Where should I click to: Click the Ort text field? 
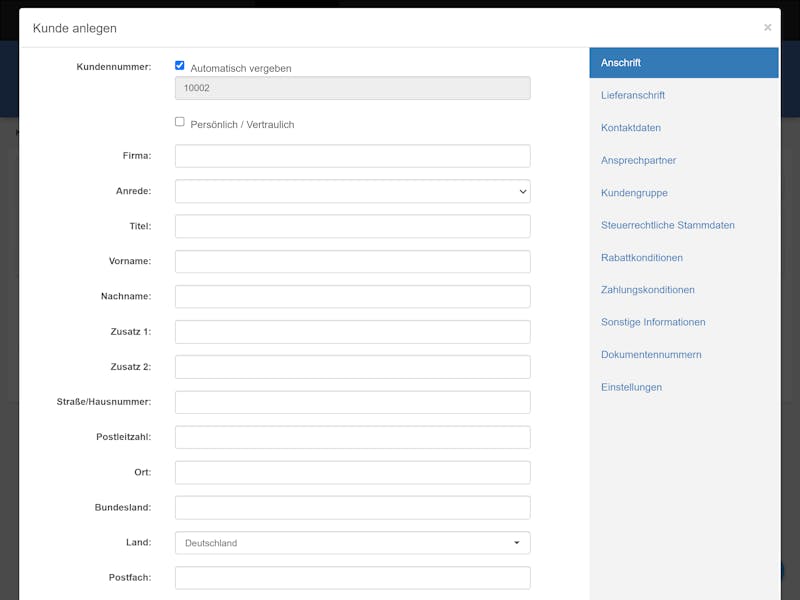pos(353,472)
